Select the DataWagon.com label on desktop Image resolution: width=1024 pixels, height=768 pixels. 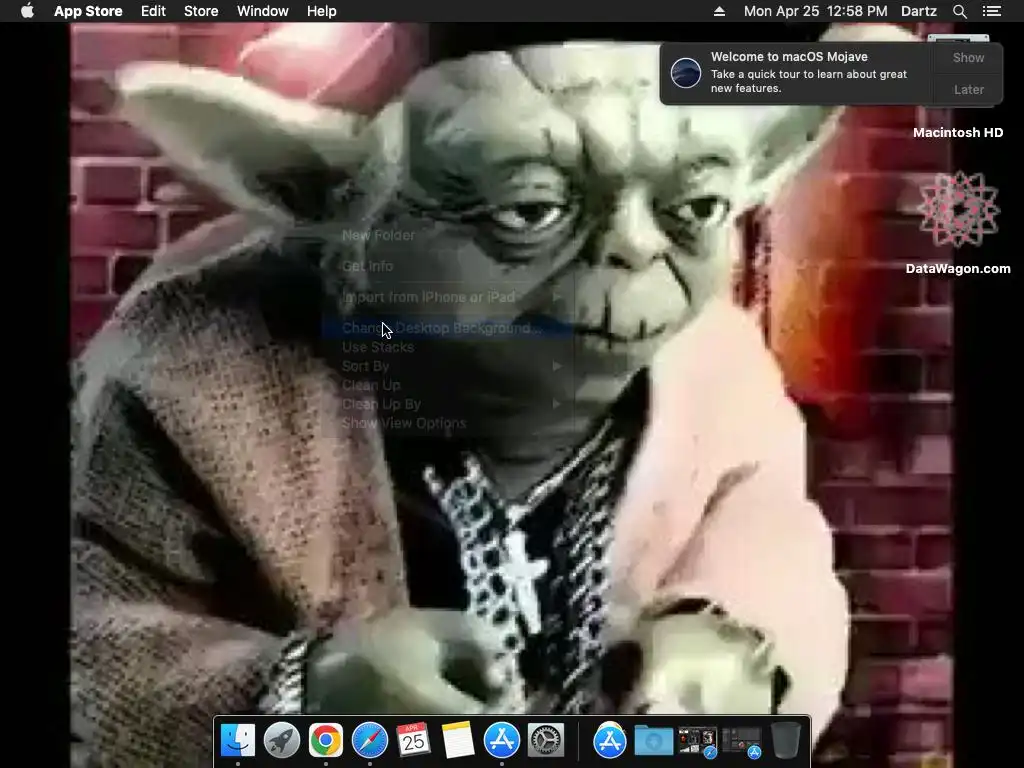958,268
